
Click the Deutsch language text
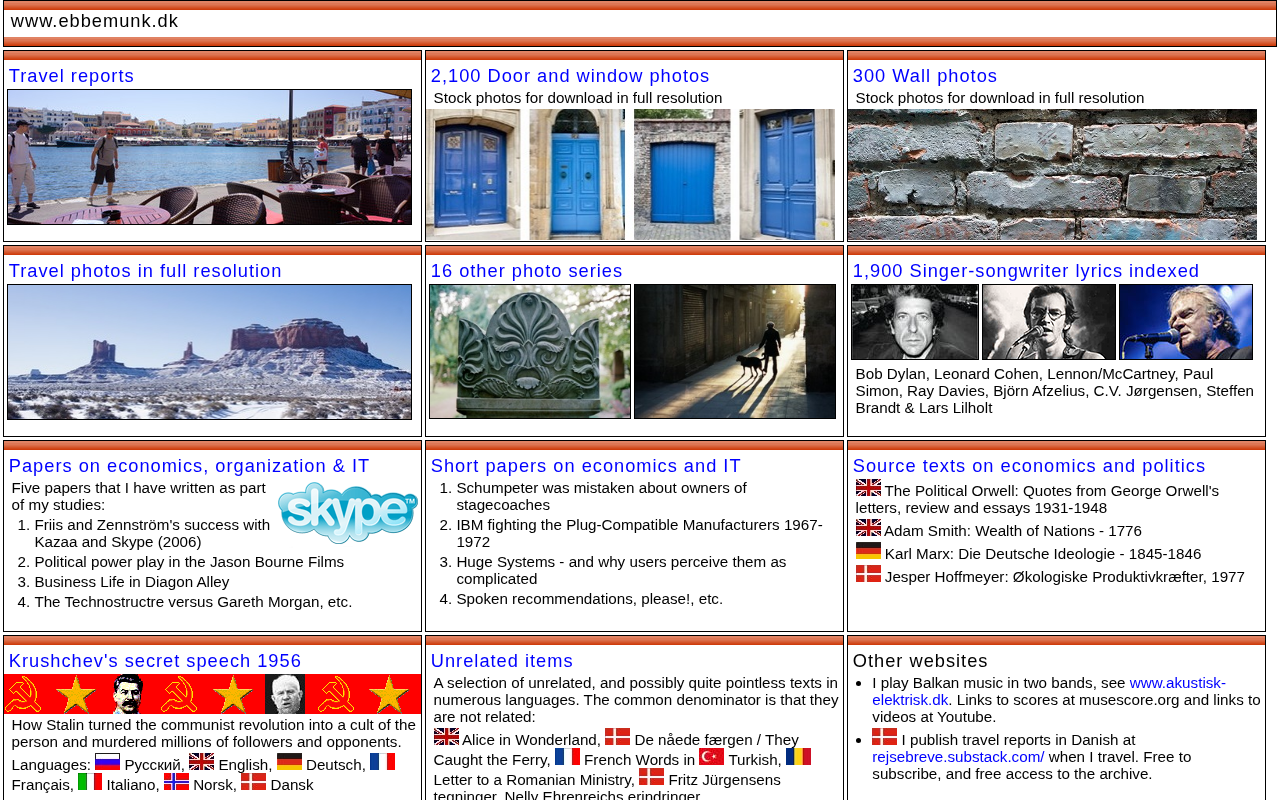click(x=335, y=765)
